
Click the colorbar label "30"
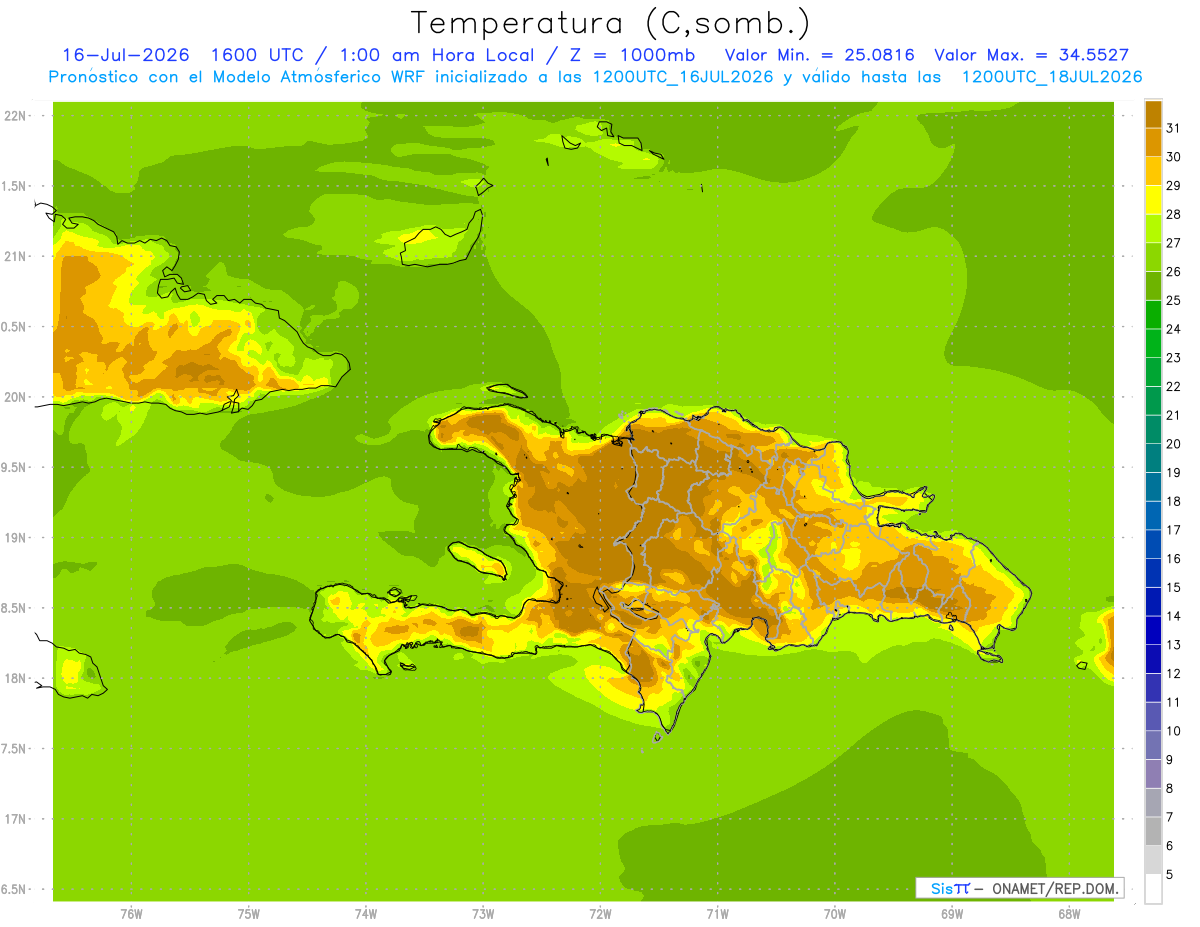1174,157
